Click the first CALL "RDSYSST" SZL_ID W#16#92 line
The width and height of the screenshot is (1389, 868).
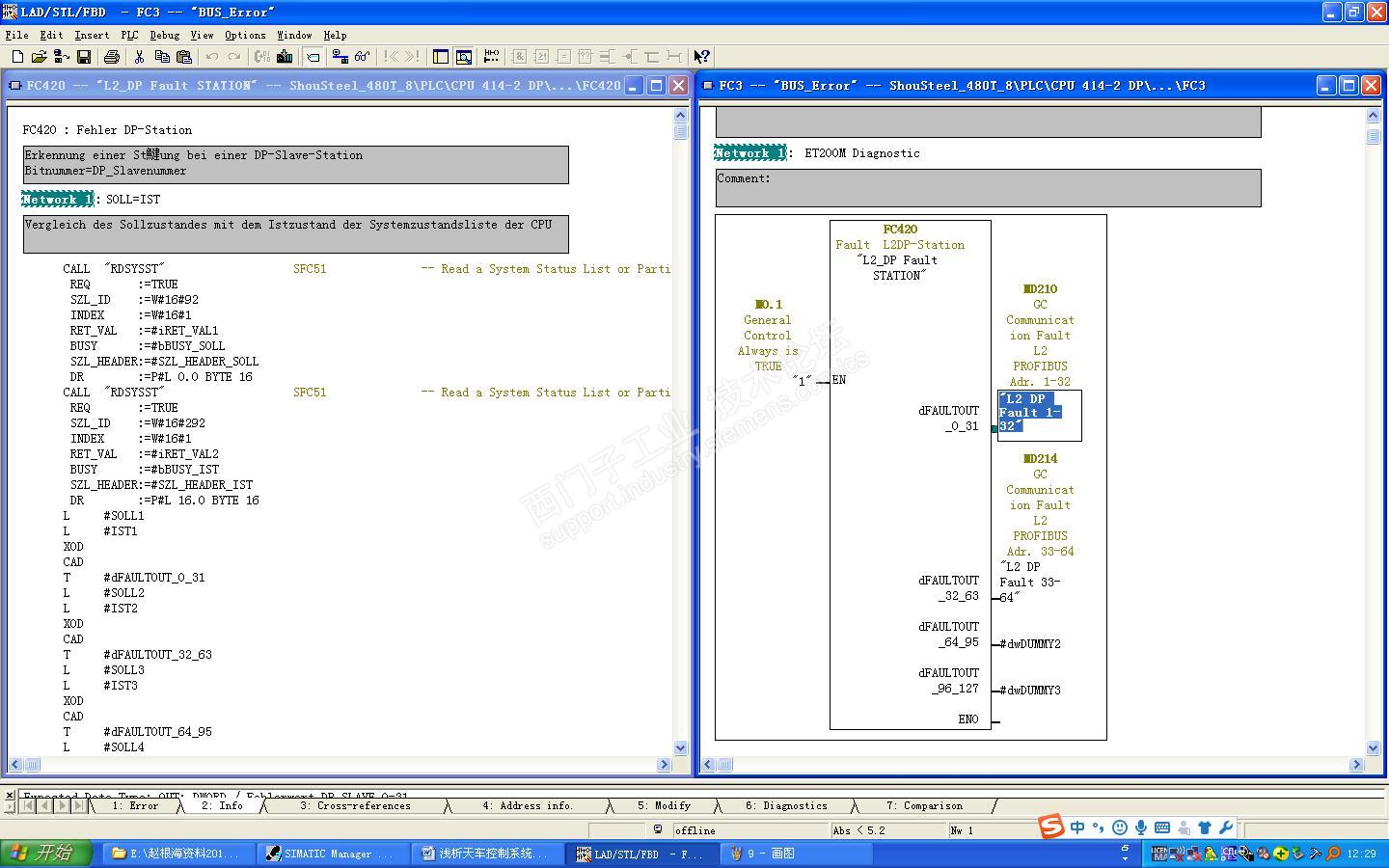[x=134, y=300]
